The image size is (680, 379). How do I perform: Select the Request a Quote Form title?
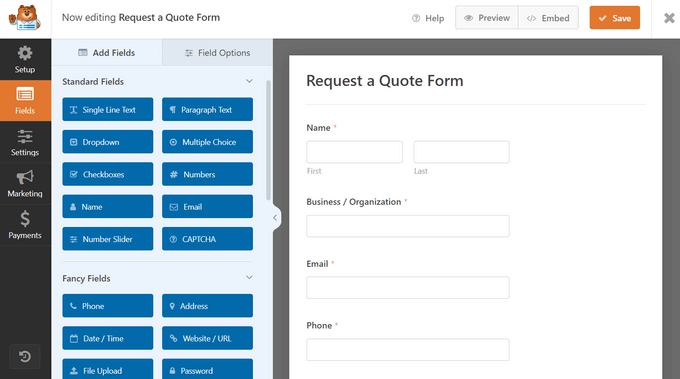[x=385, y=81]
